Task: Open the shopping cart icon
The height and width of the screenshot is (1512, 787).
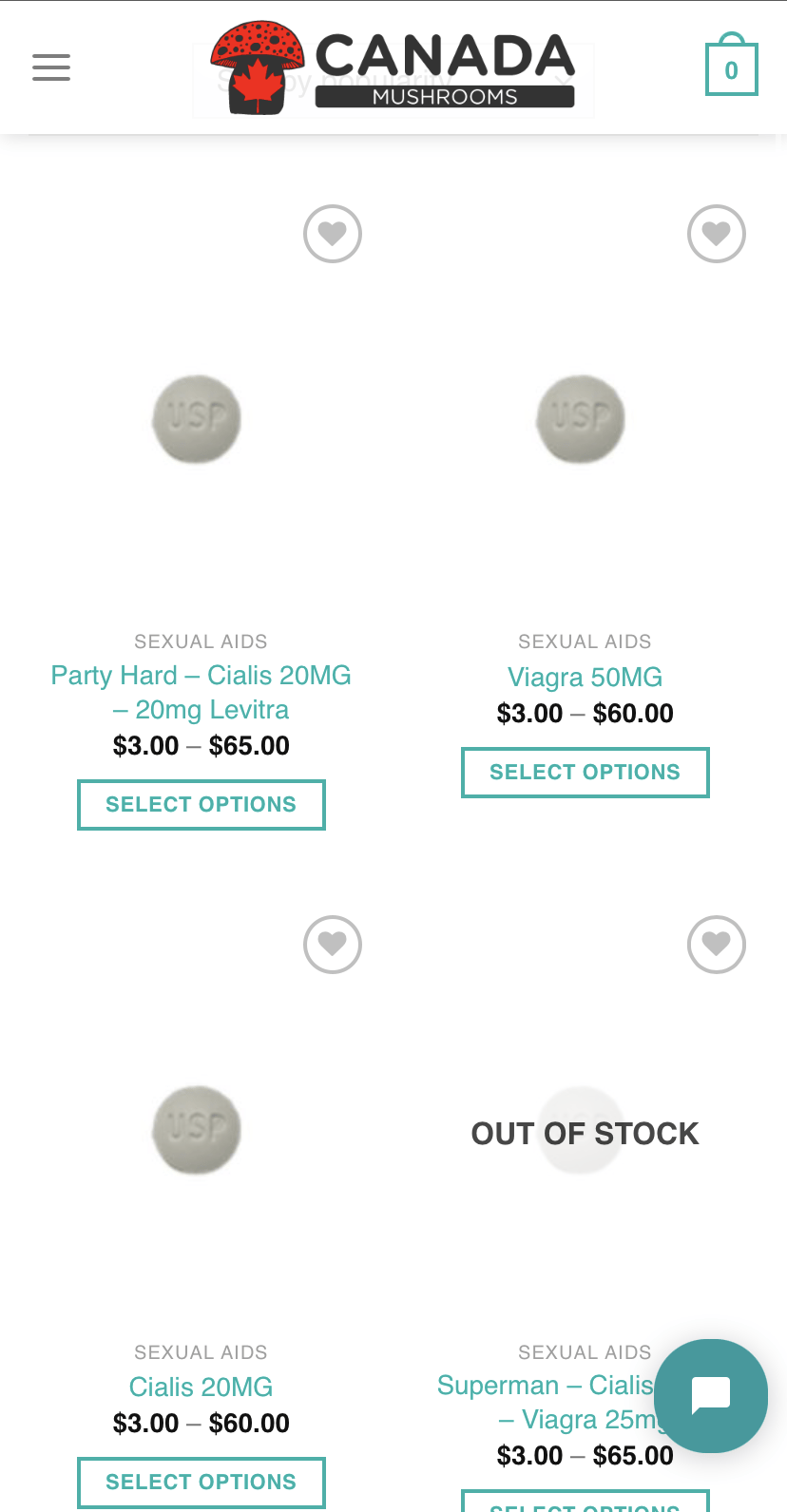Action: [731, 68]
